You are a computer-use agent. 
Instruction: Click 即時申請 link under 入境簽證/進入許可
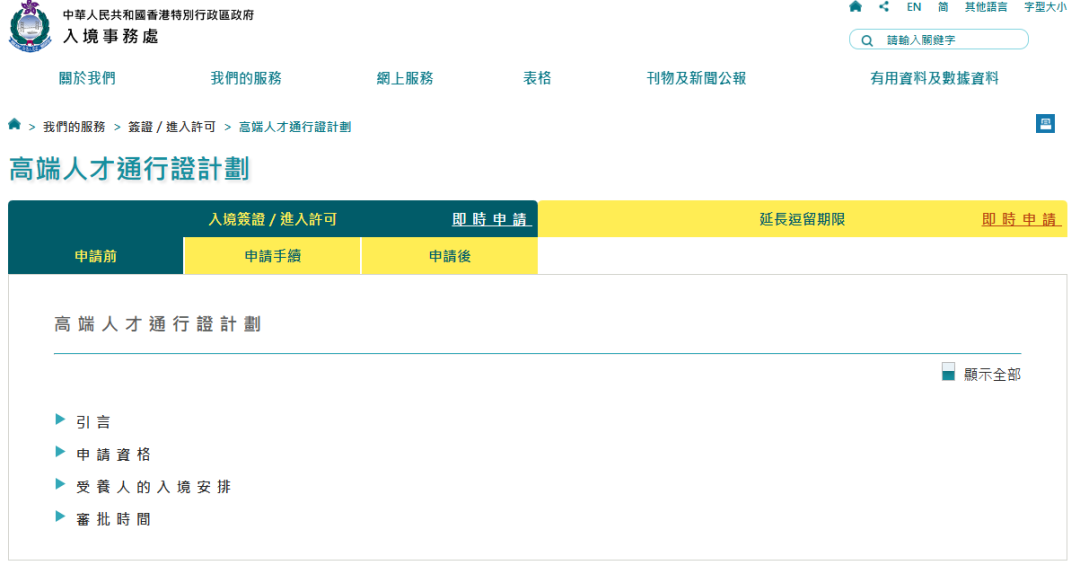[x=490, y=219]
